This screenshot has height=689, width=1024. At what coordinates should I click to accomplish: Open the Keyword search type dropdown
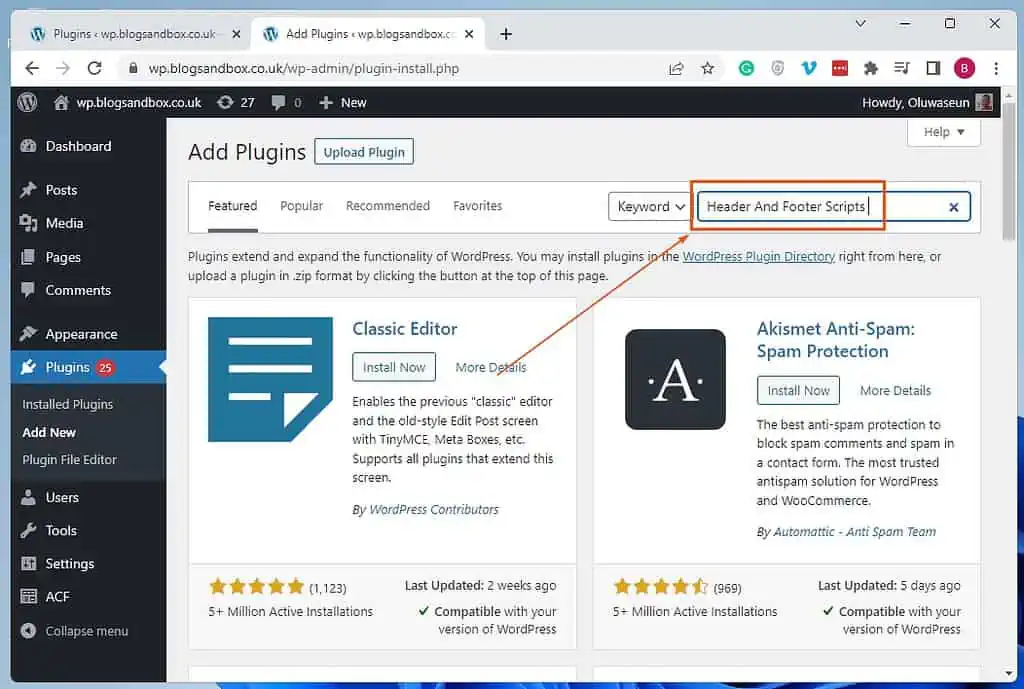[x=650, y=206]
